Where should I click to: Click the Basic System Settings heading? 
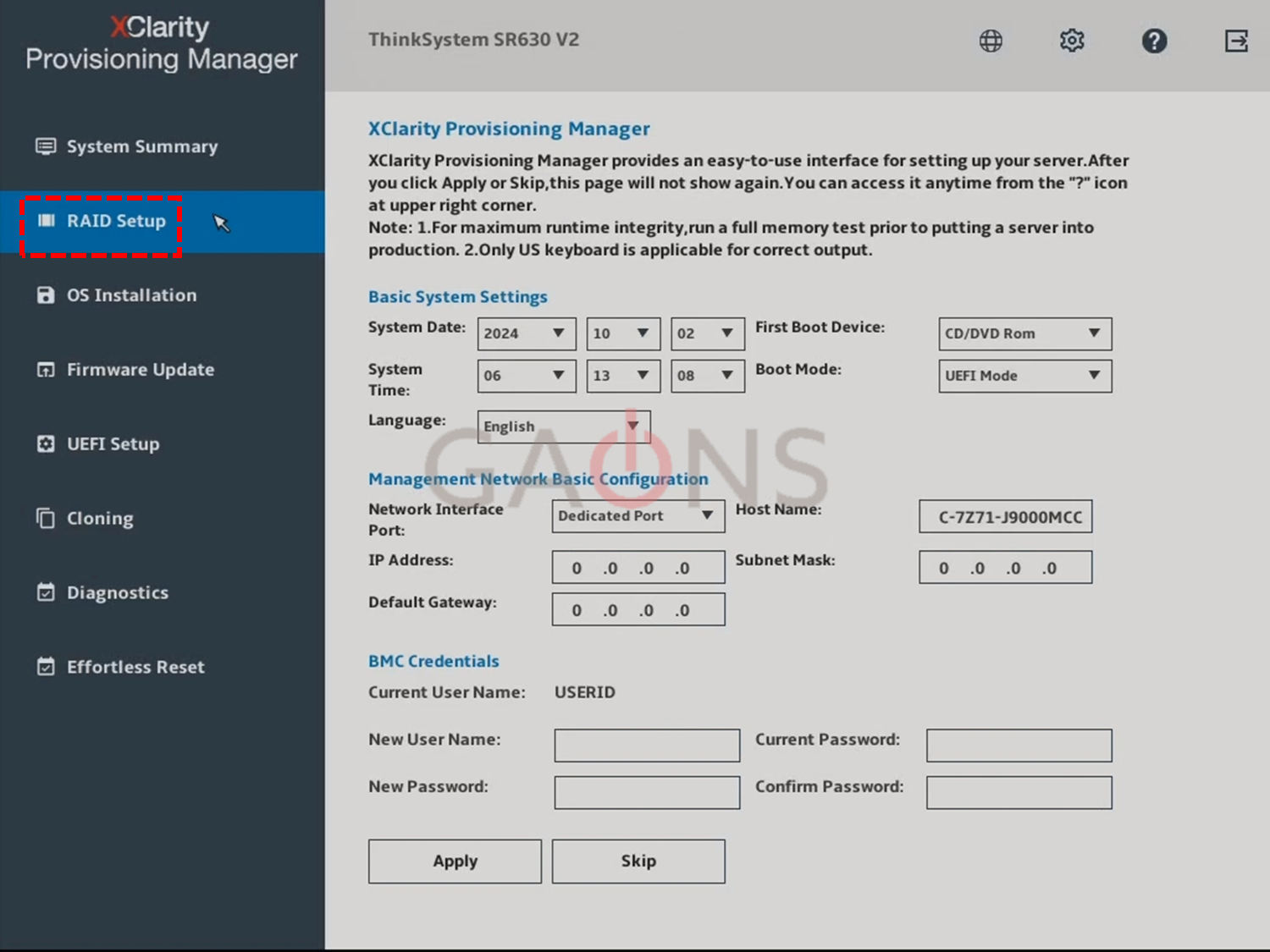pos(458,297)
